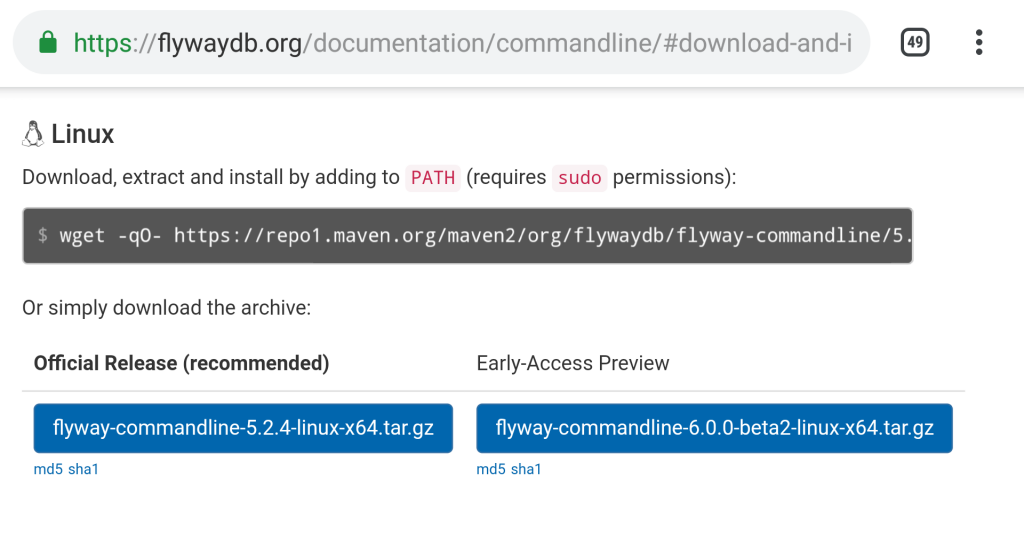Click the dollar prompt in the code block
1024x535 pixels.
pos(42,235)
